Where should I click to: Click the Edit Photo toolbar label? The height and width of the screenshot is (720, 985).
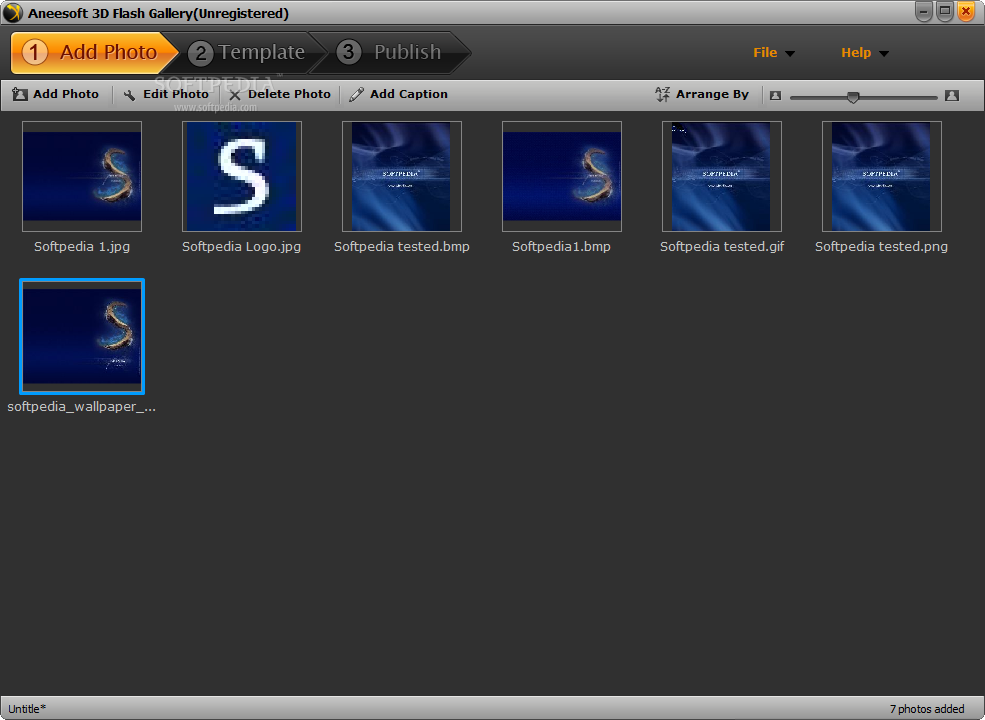coord(176,94)
